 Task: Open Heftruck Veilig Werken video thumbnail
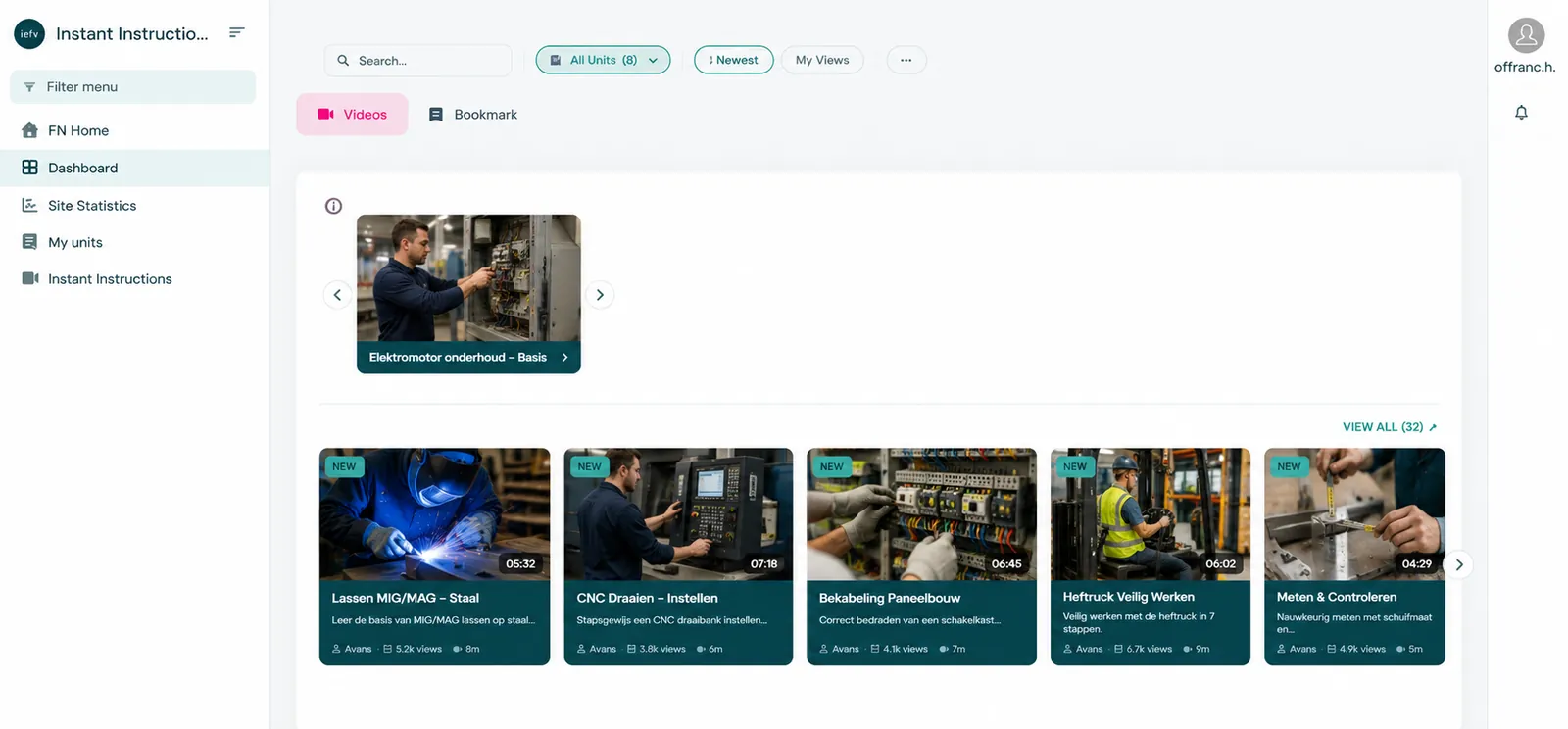click(1151, 514)
